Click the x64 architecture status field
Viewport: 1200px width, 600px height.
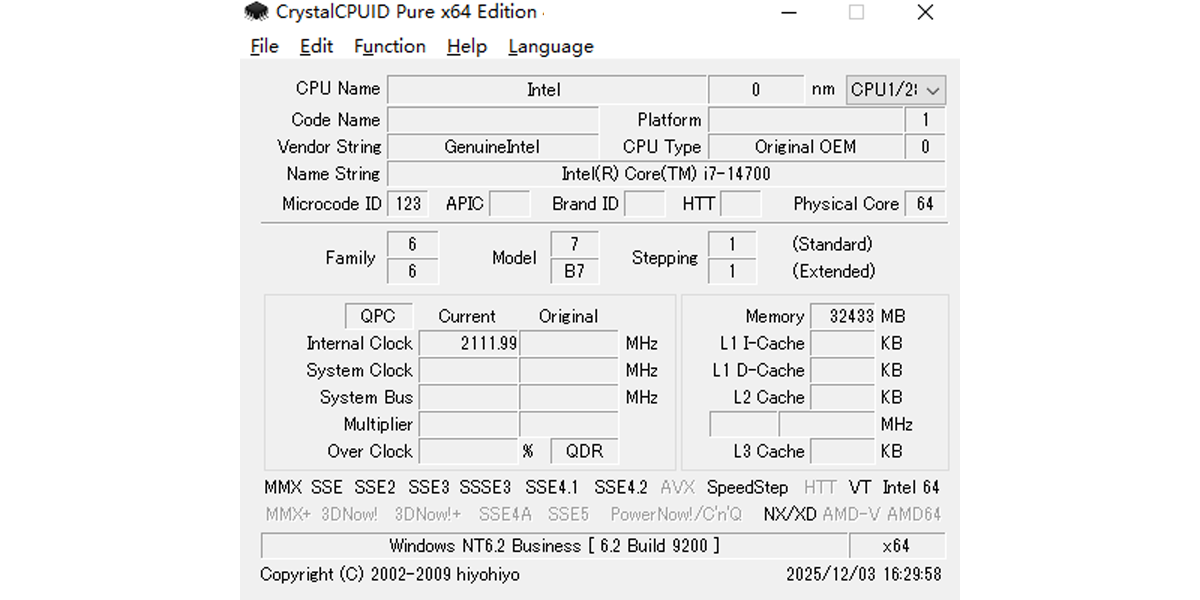tap(897, 546)
